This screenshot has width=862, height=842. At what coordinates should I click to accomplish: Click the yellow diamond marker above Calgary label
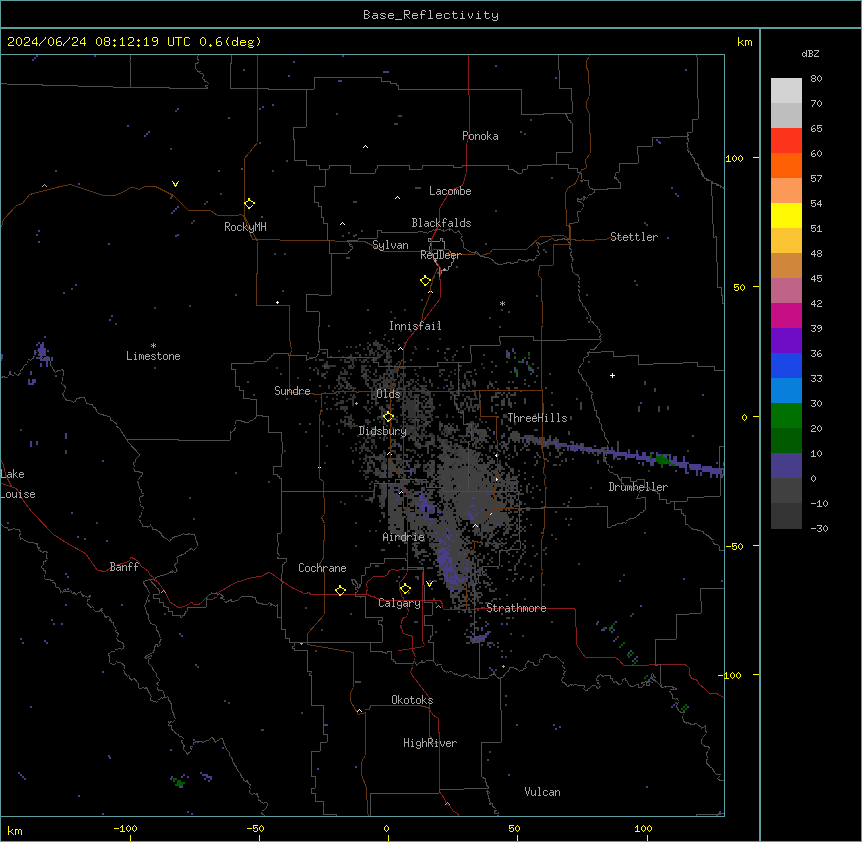point(405,589)
